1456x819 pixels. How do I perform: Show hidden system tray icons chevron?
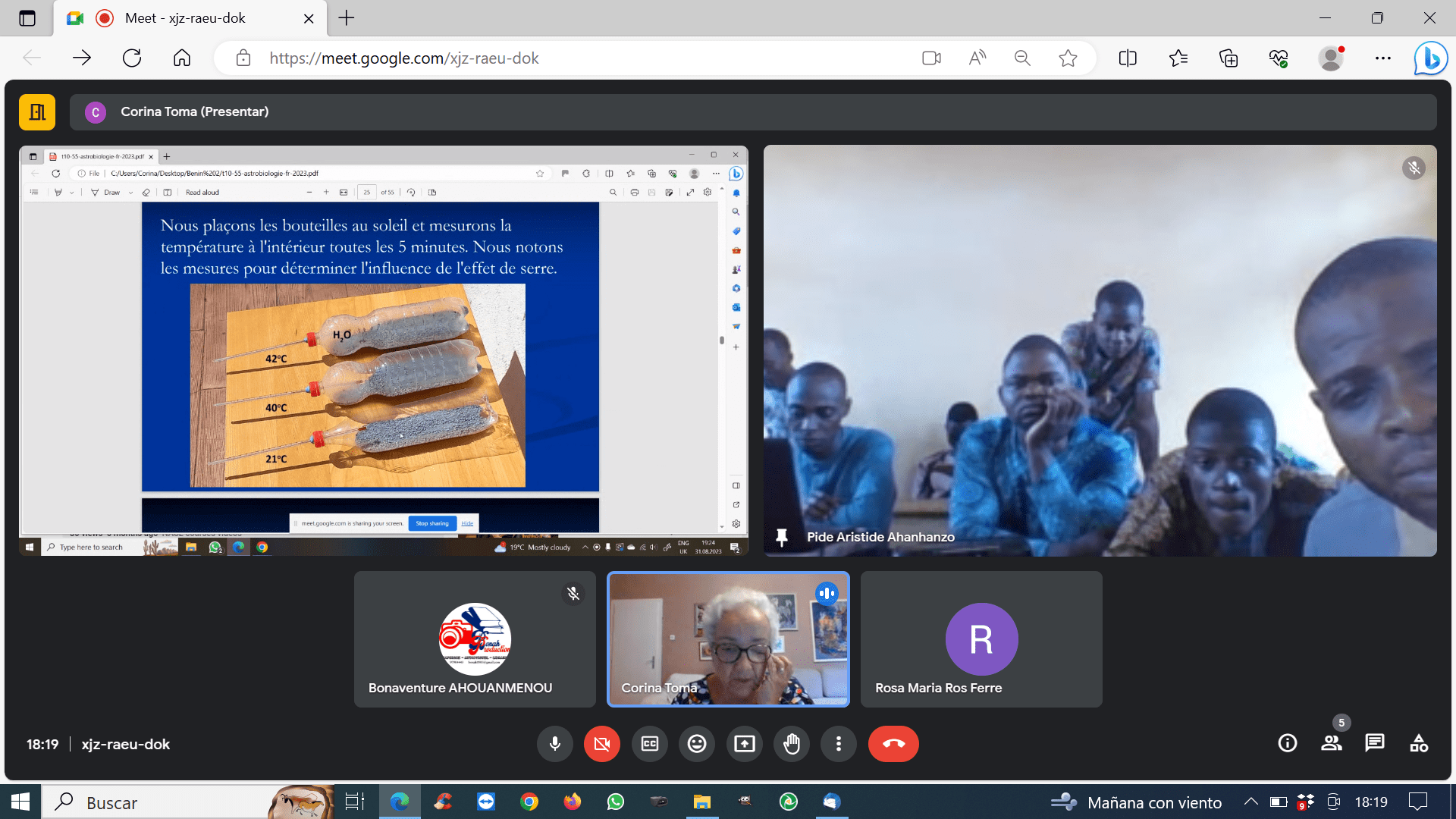(1251, 802)
